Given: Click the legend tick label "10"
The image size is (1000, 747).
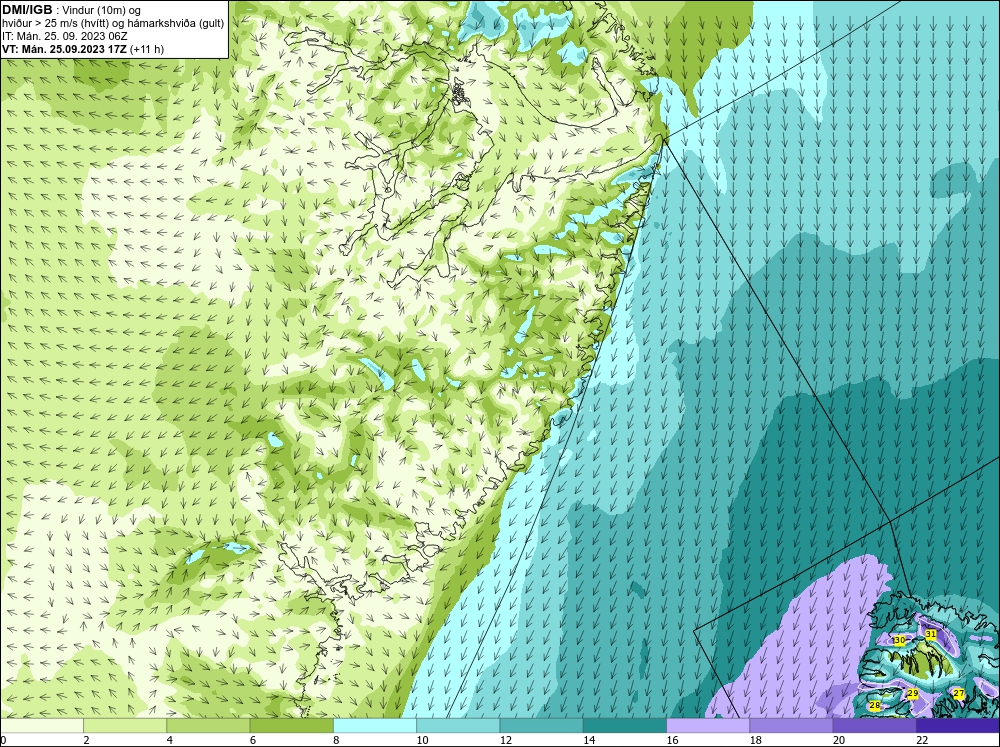Looking at the screenshot, I should click(422, 740).
